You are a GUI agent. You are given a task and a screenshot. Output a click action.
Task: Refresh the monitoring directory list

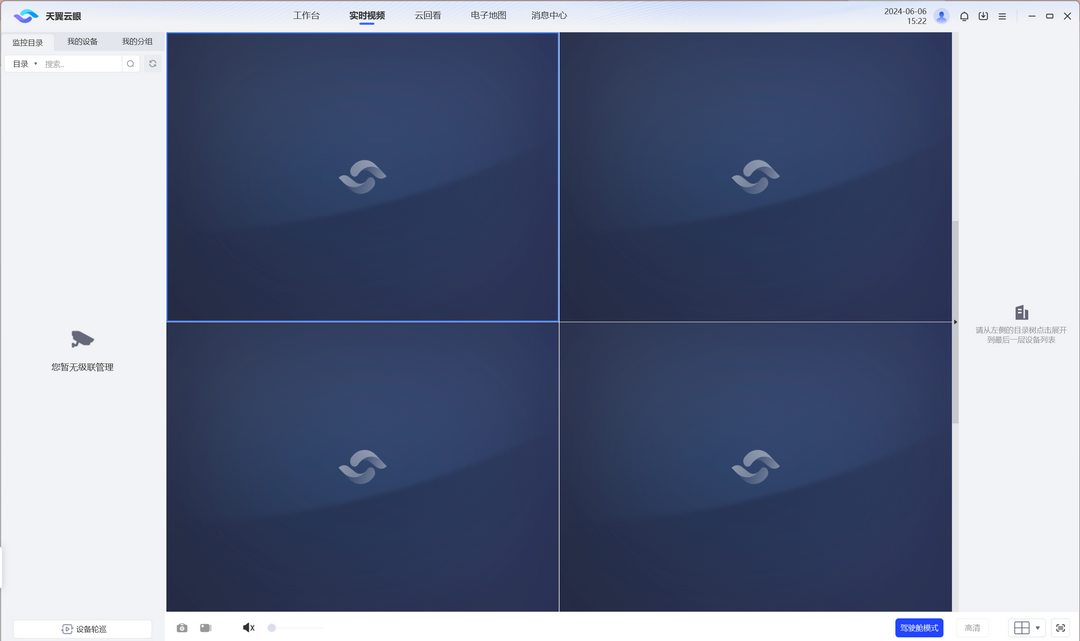tap(153, 64)
